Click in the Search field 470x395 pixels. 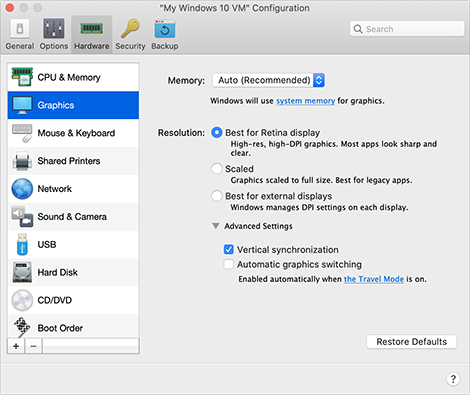[407, 29]
